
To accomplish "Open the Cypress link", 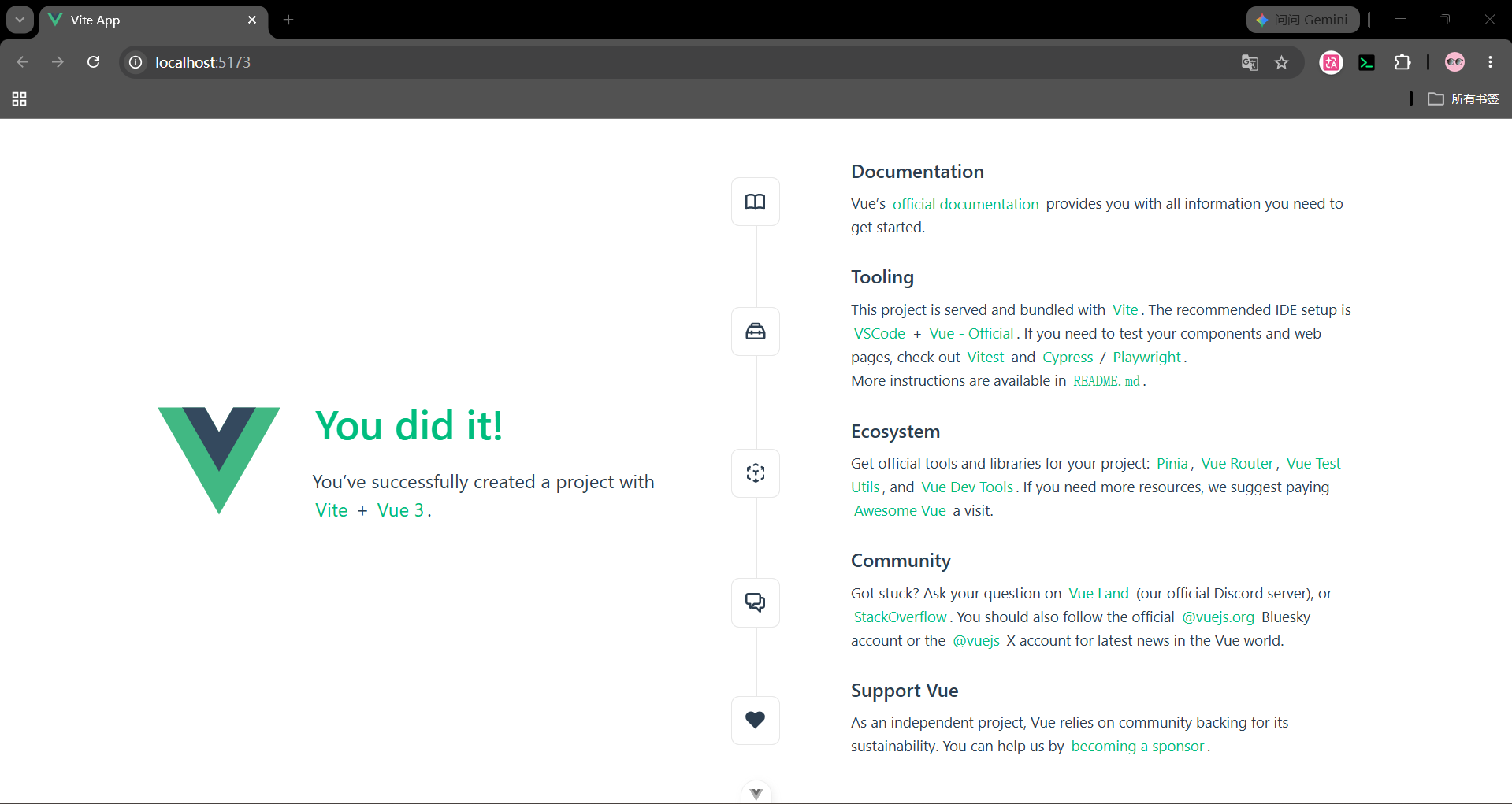I will (x=1068, y=358).
